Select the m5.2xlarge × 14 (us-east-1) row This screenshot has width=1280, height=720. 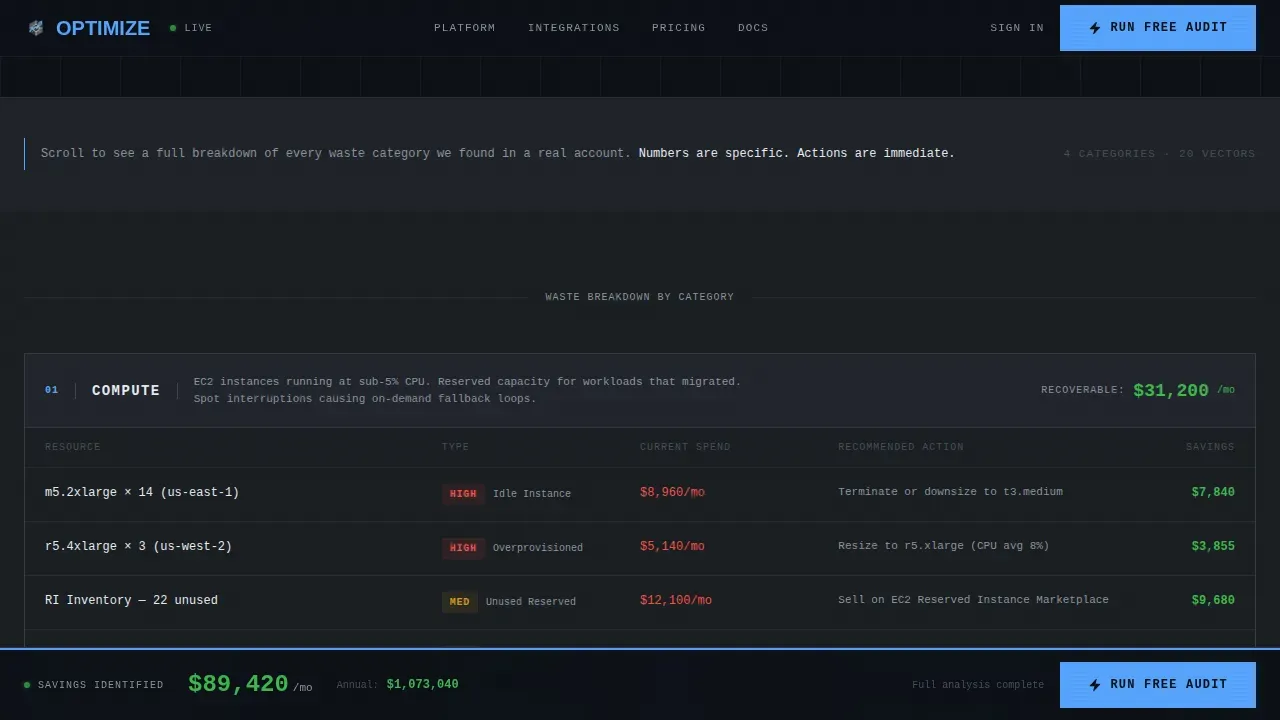[x=640, y=494]
